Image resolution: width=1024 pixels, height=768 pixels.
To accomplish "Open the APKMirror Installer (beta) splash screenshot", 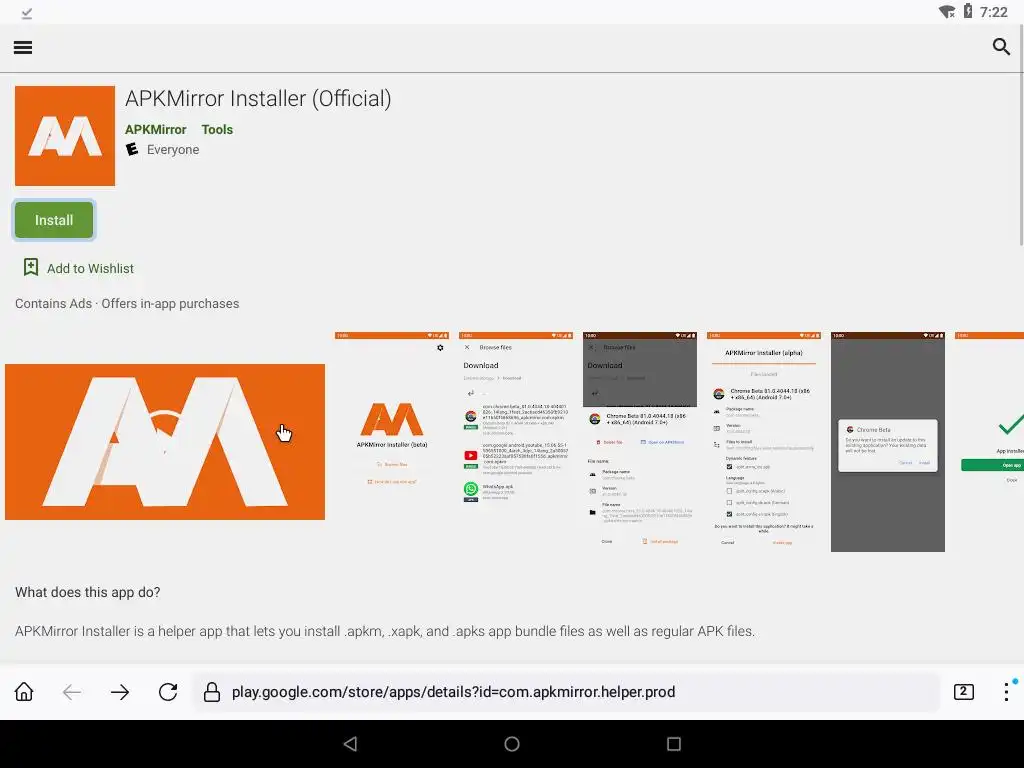I will (392, 441).
